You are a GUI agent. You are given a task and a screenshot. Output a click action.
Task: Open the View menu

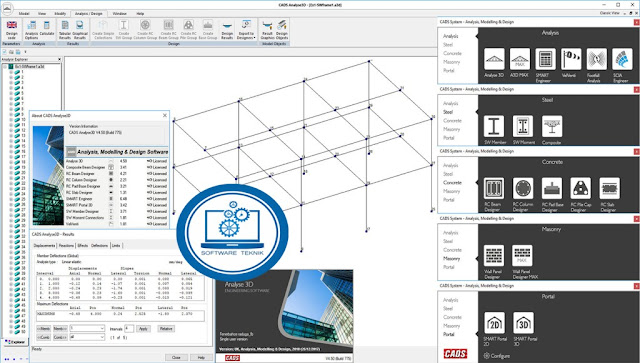point(42,13)
